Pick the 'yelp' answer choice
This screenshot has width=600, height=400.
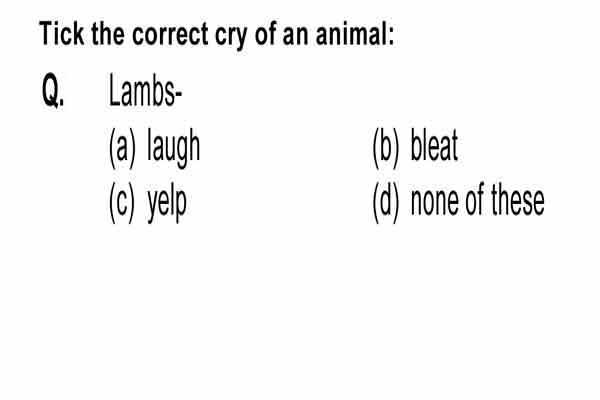[167, 204]
